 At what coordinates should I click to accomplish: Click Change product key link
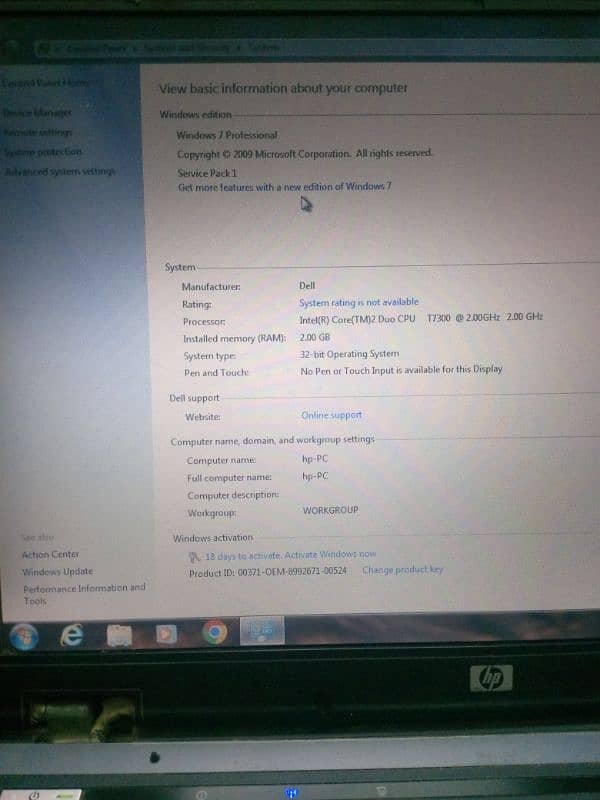tap(402, 570)
